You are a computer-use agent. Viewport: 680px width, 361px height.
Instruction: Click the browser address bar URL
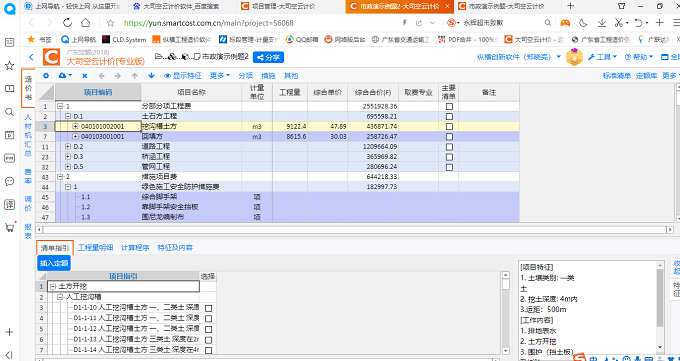(x=209, y=23)
